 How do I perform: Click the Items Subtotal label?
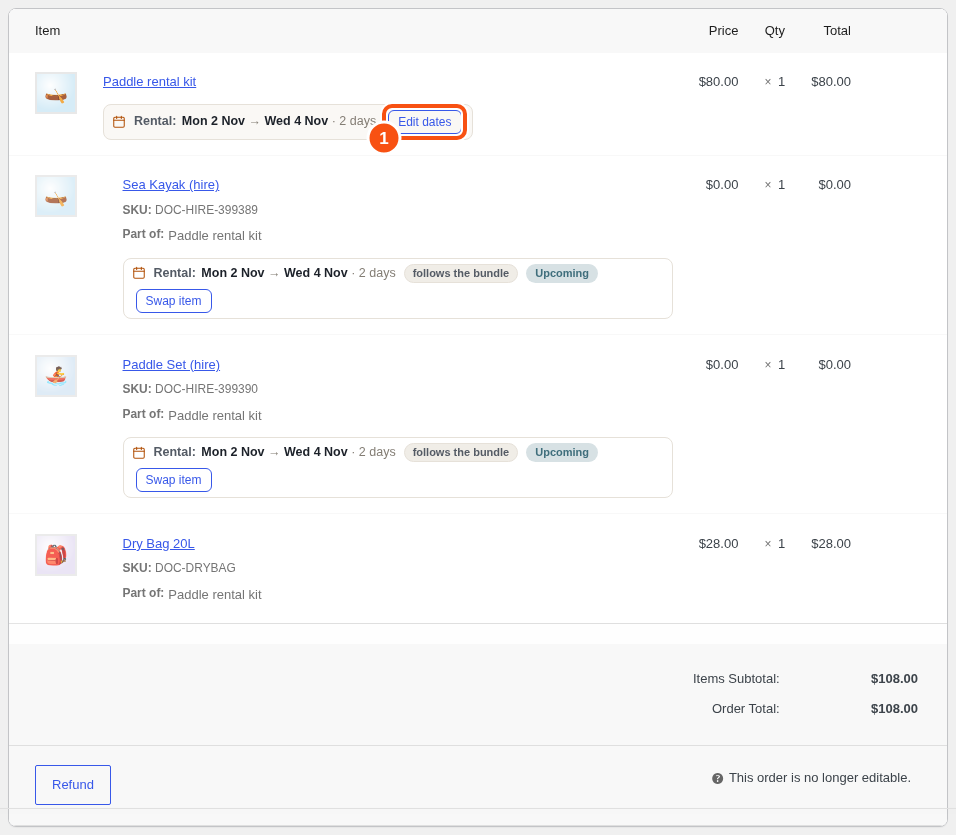tap(736, 679)
